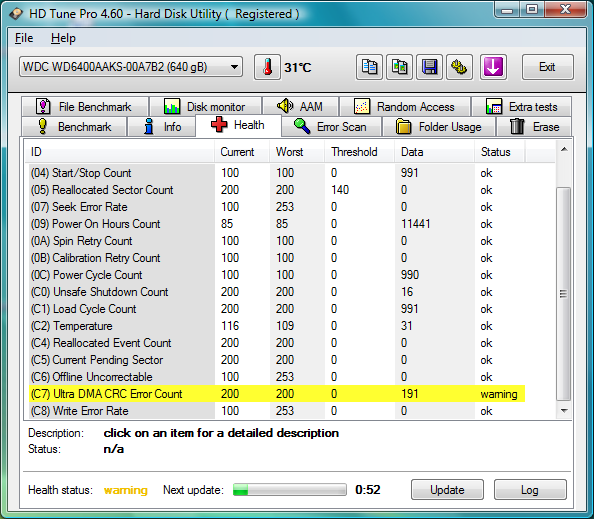
Task: Switch to the File Benchmark tab
Action: [85, 106]
